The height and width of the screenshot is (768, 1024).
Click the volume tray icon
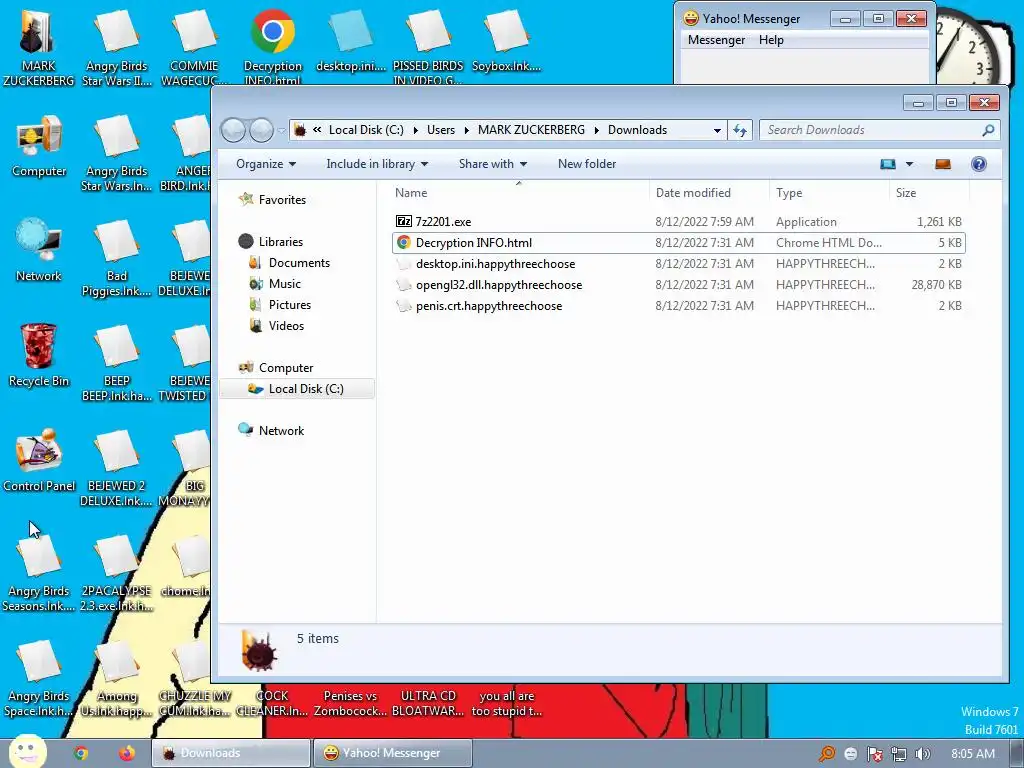[x=922, y=754]
